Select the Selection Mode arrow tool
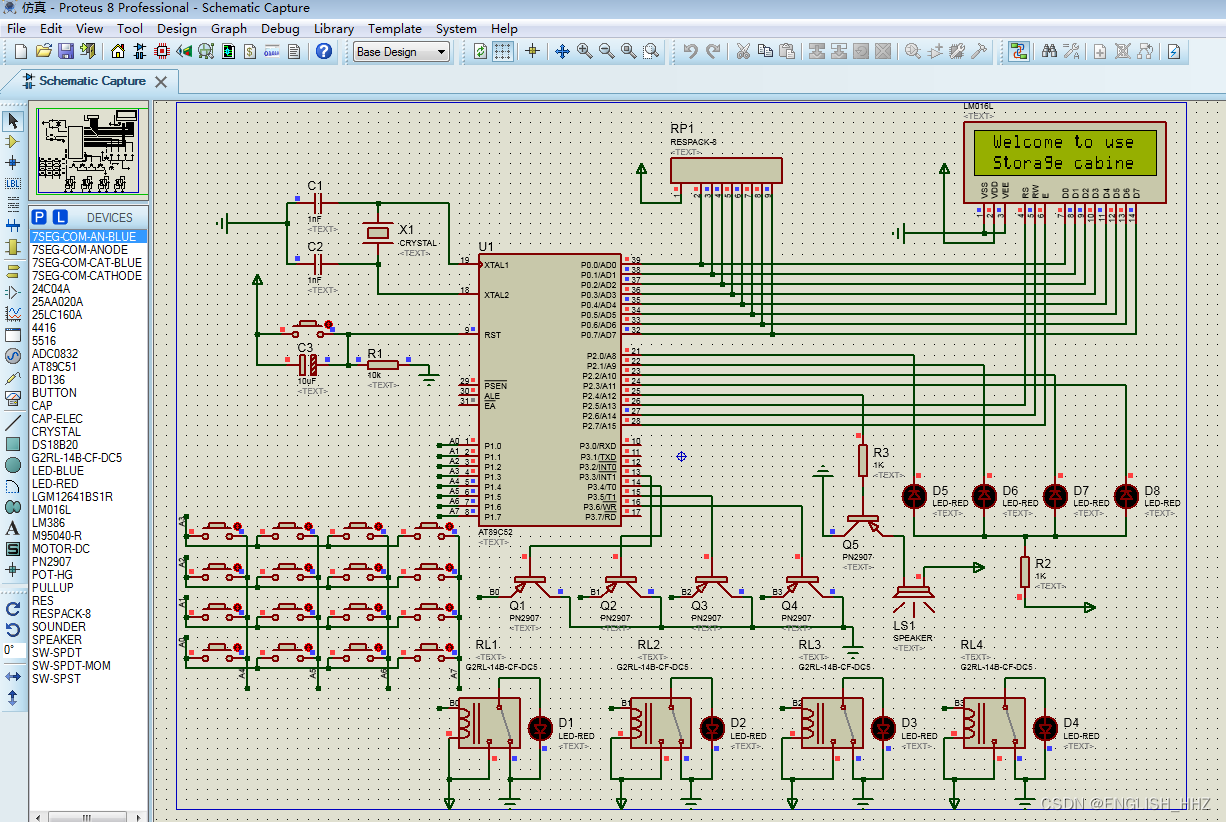 (x=13, y=121)
